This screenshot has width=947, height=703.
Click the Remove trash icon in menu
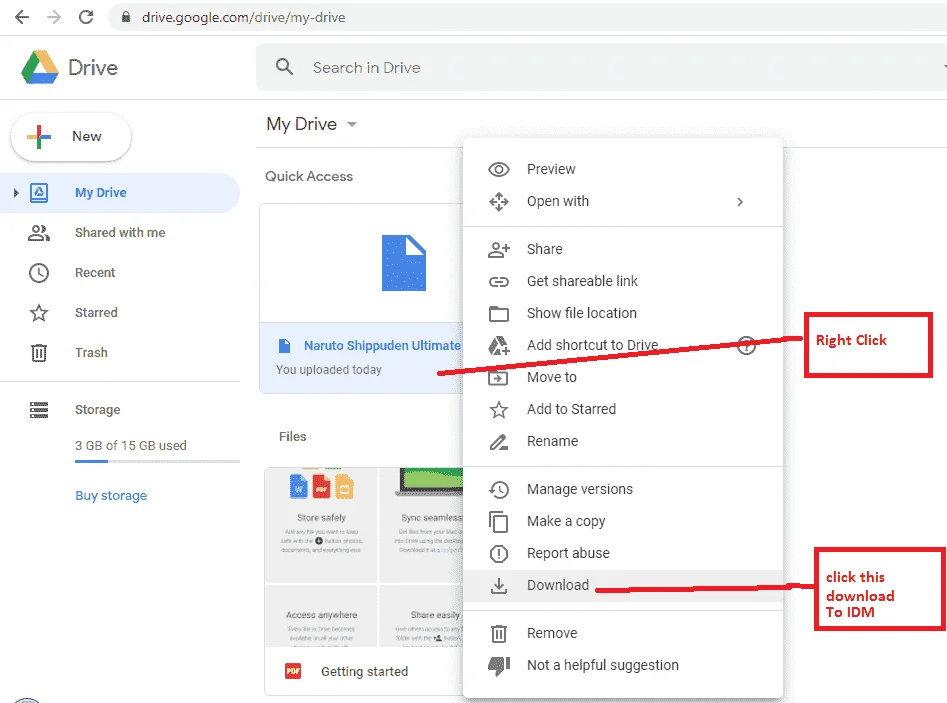pos(499,634)
